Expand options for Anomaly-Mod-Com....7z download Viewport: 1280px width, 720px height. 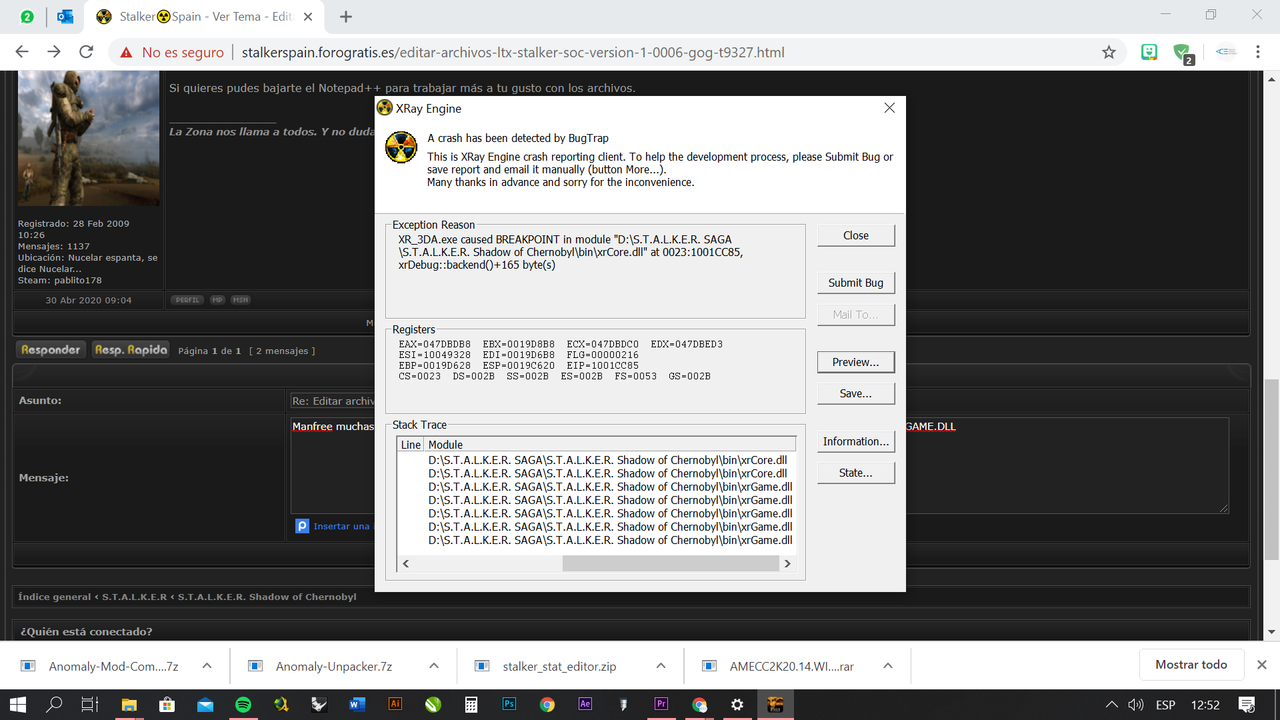point(206,666)
